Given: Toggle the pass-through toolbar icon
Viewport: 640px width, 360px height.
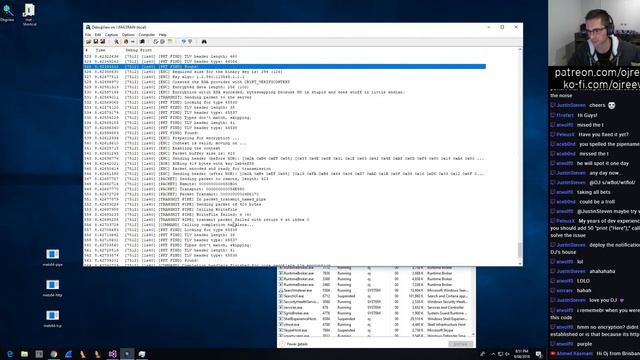Looking at the screenshot, I should 133,42.
